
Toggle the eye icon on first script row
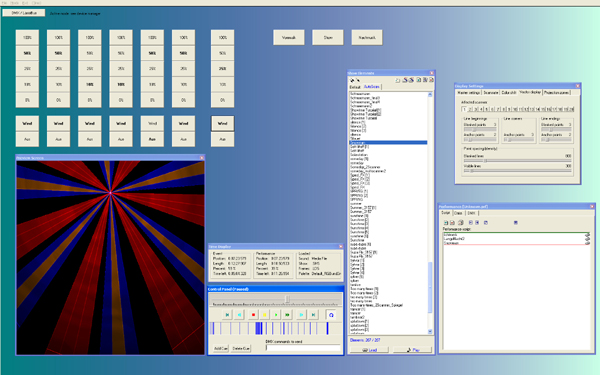point(587,235)
